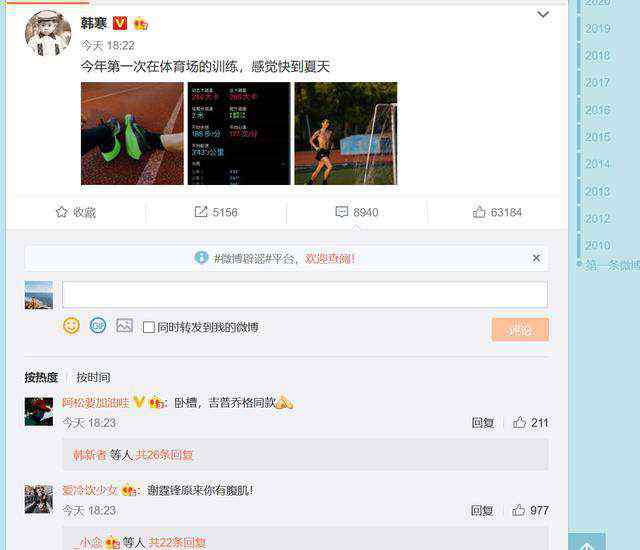Open the emoji smiley picker
The height and width of the screenshot is (550, 640).
point(71,326)
